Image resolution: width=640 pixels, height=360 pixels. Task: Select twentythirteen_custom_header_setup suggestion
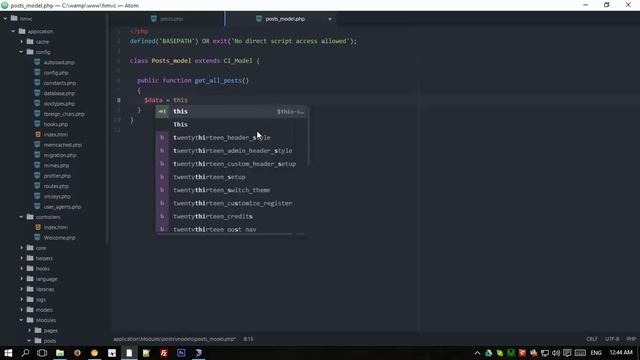pyautogui.click(x=232, y=164)
